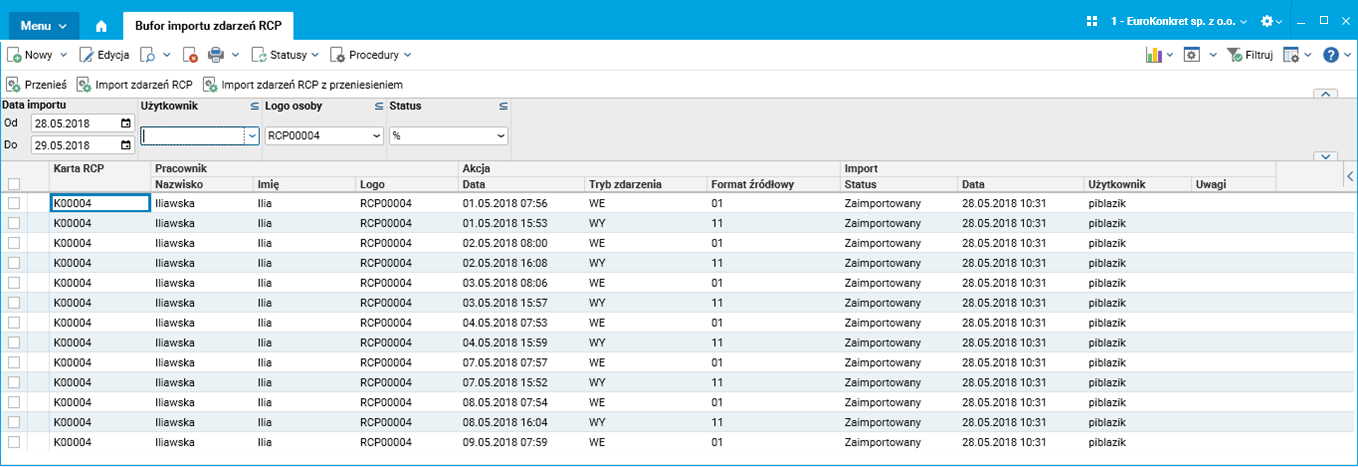Go to the home screen icon

[x=101, y=25]
